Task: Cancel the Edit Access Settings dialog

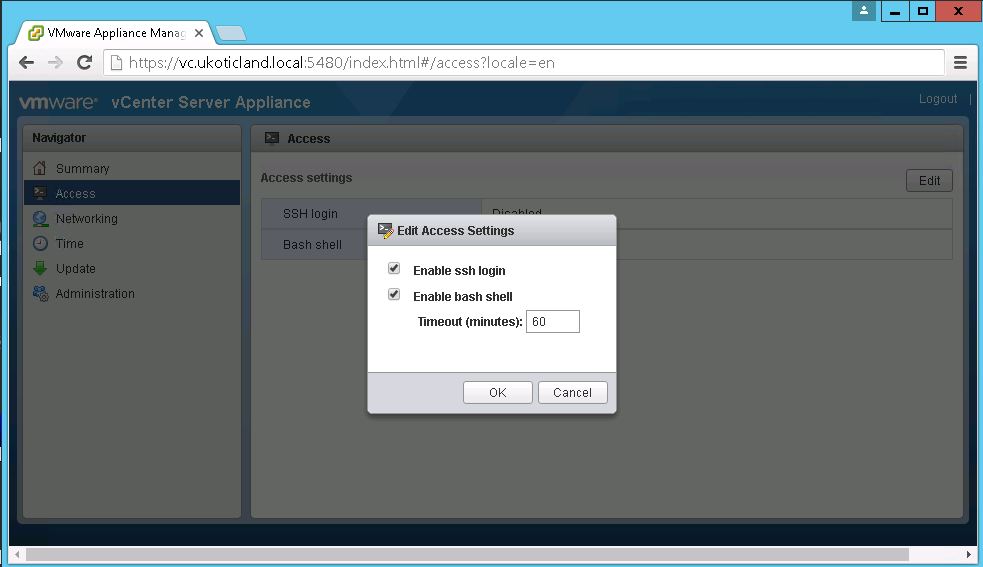Action: point(572,393)
